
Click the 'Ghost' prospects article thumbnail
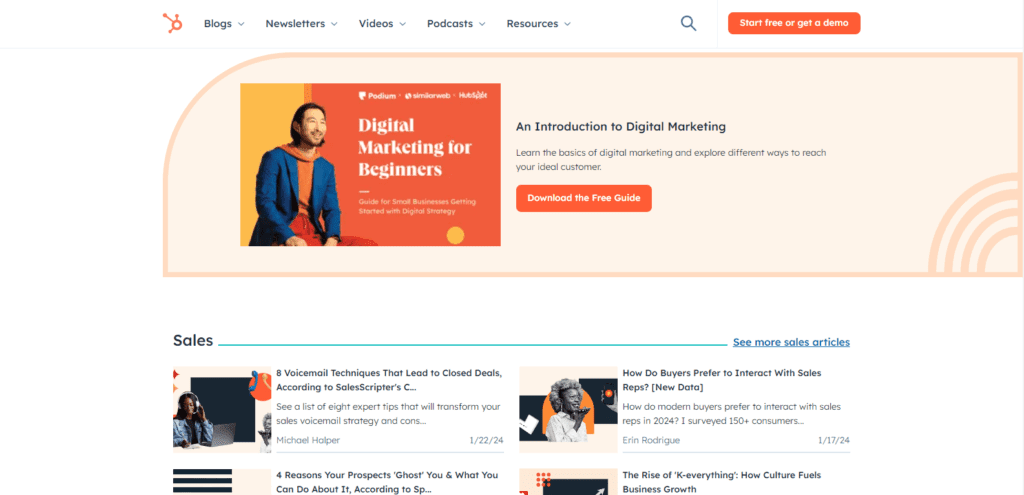(222, 482)
